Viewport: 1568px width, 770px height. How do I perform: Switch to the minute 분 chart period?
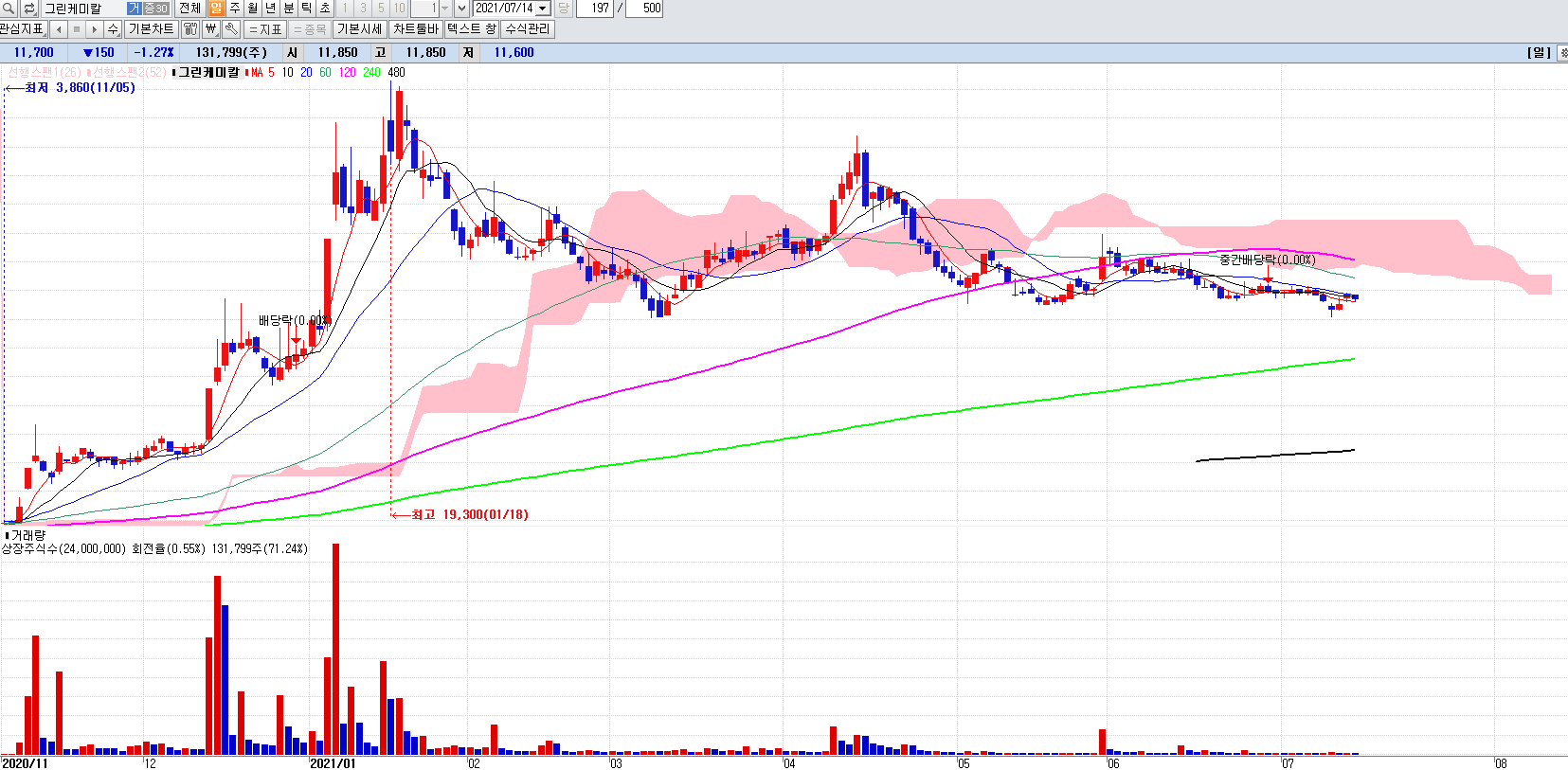[289, 9]
